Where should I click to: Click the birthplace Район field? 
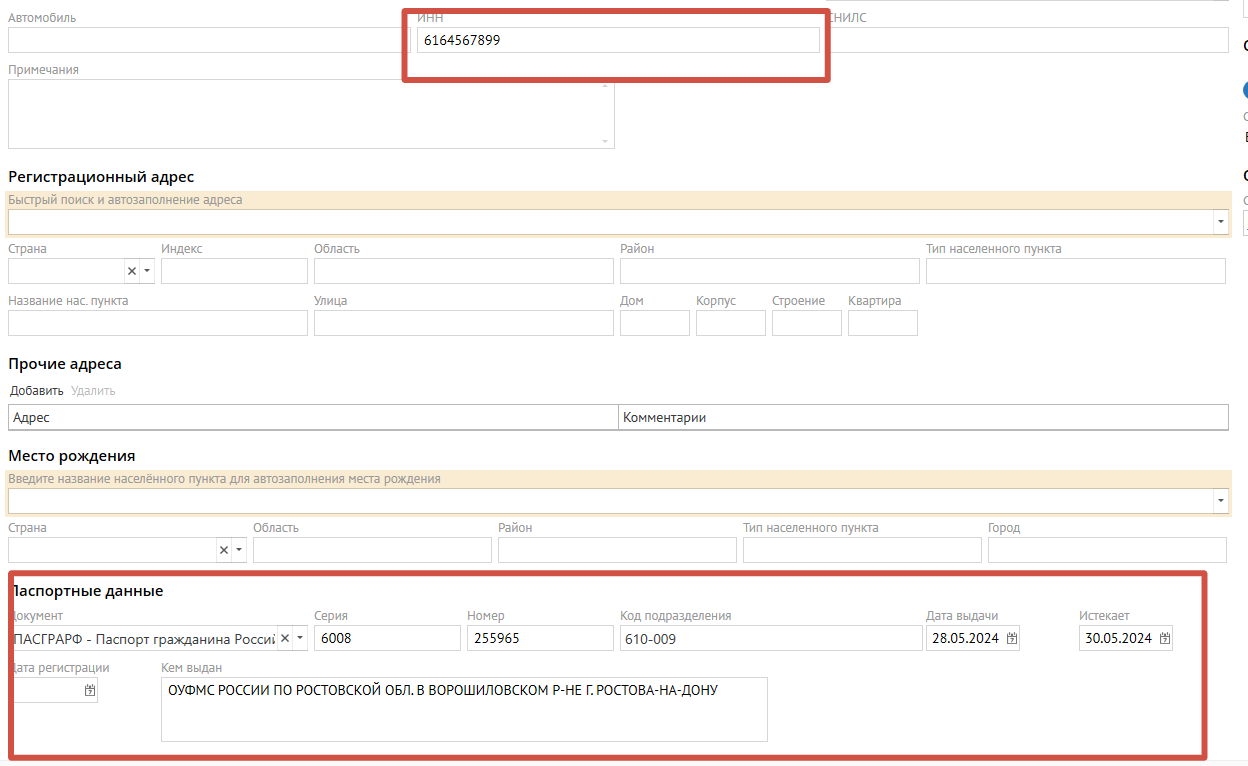pyautogui.click(x=617, y=550)
